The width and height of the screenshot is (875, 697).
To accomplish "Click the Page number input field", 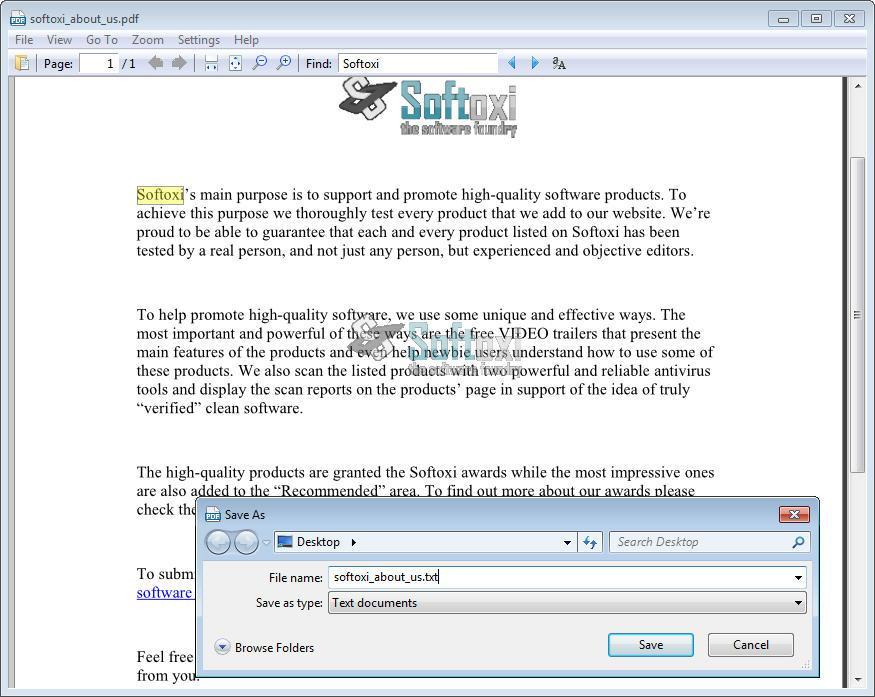I will click(x=100, y=63).
